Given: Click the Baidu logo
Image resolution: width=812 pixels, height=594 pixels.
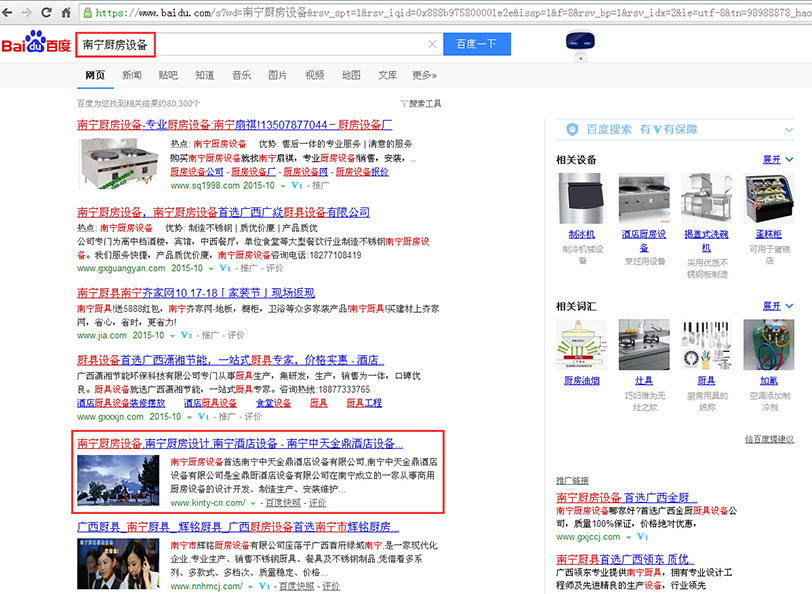Looking at the screenshot, I should pos(36,42).
